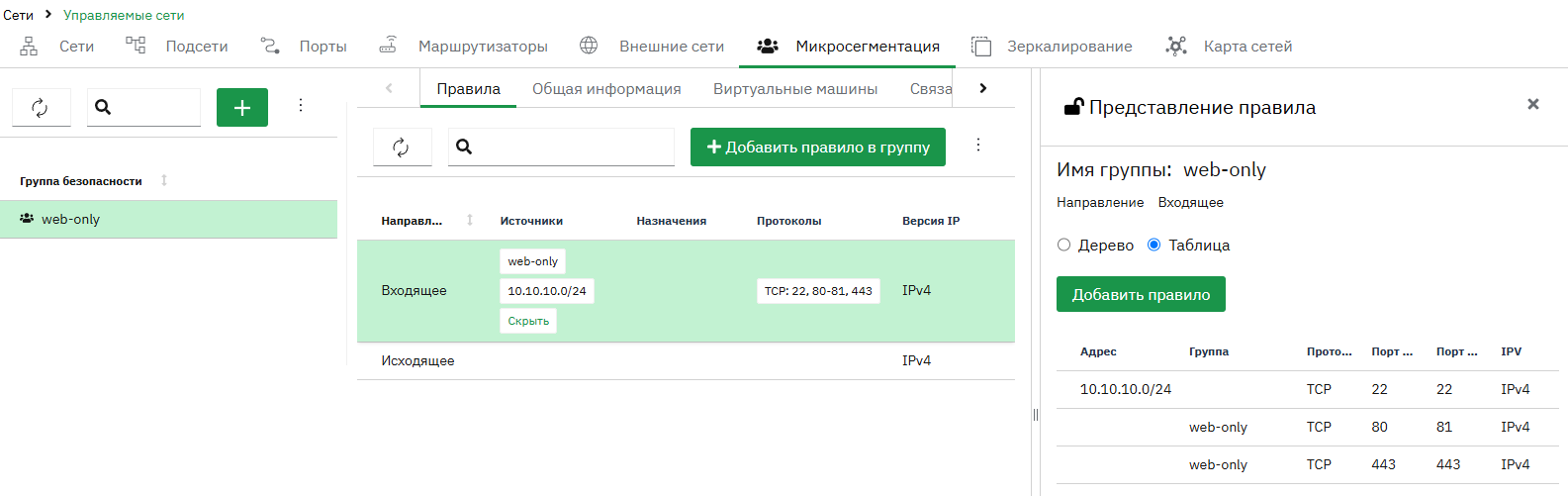Viewport: 1568px width, 496px height.
Task: Click the rules search input field
Action: tap(561, 147)
